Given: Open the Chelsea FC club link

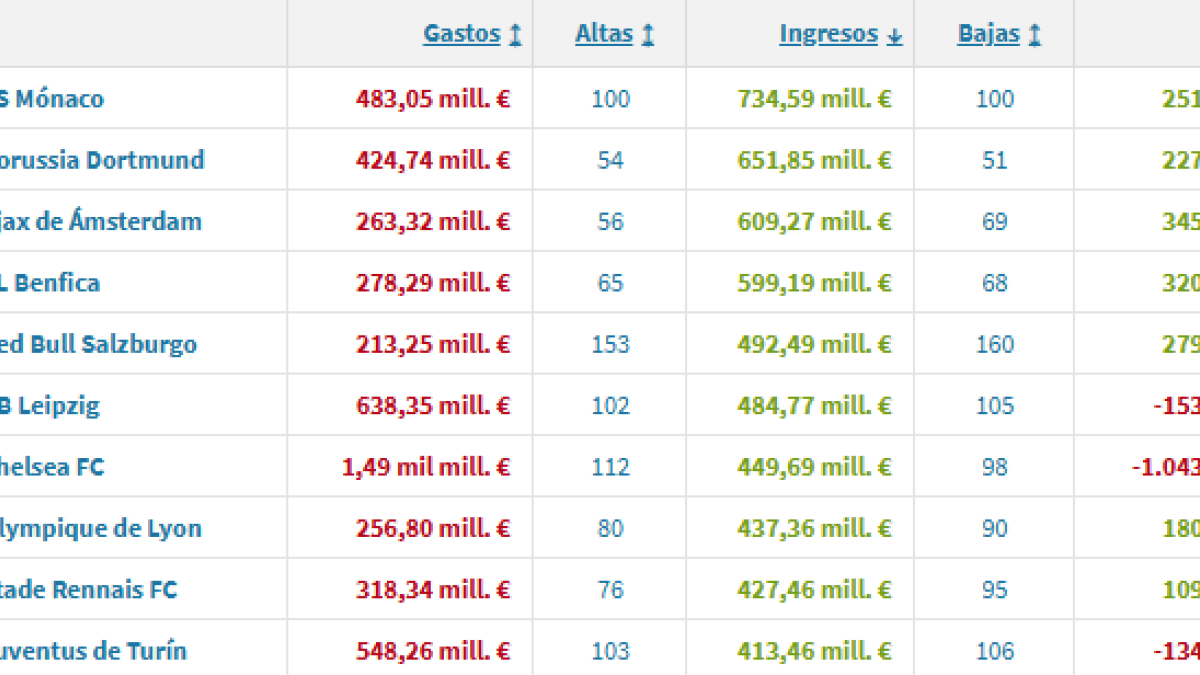Looking at the screenshot, I should (52, 467).
